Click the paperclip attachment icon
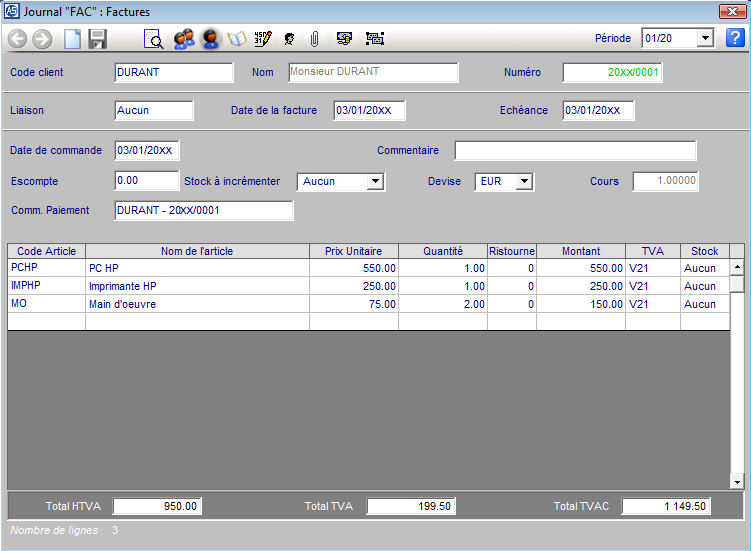 (x=314, y=39)
